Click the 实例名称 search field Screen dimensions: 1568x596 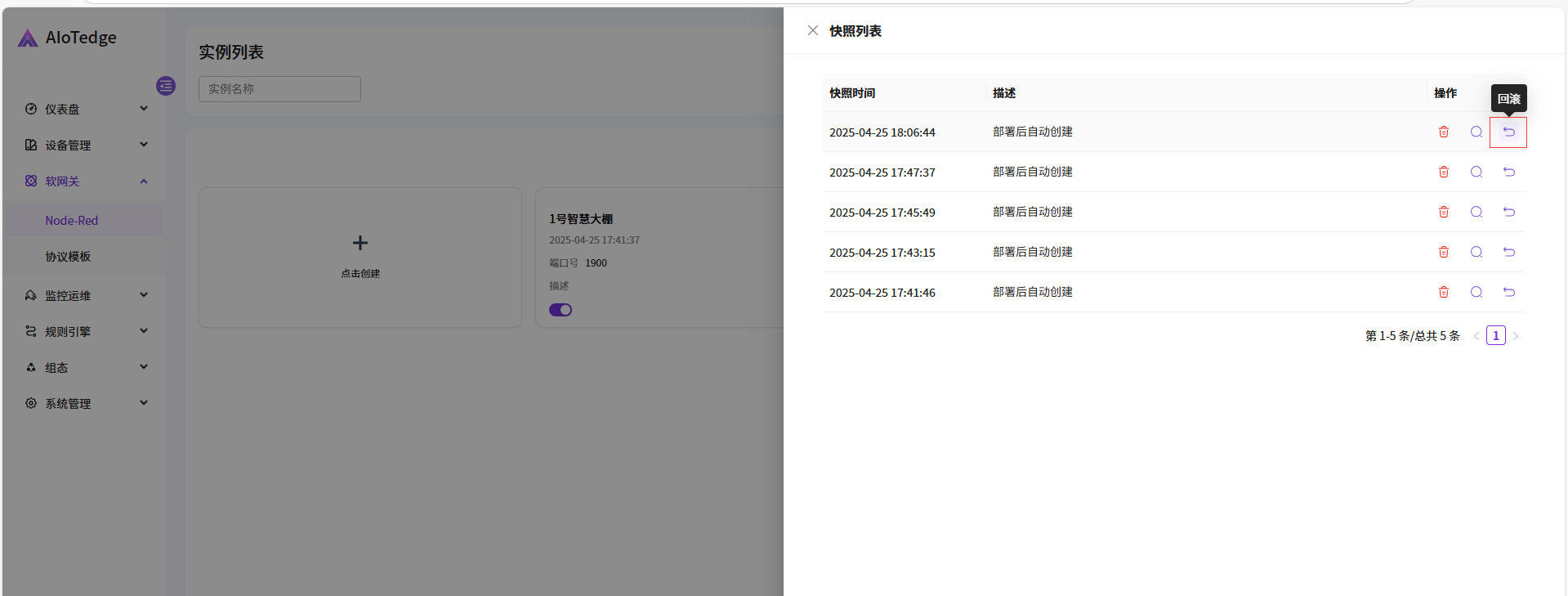(279, 89)
